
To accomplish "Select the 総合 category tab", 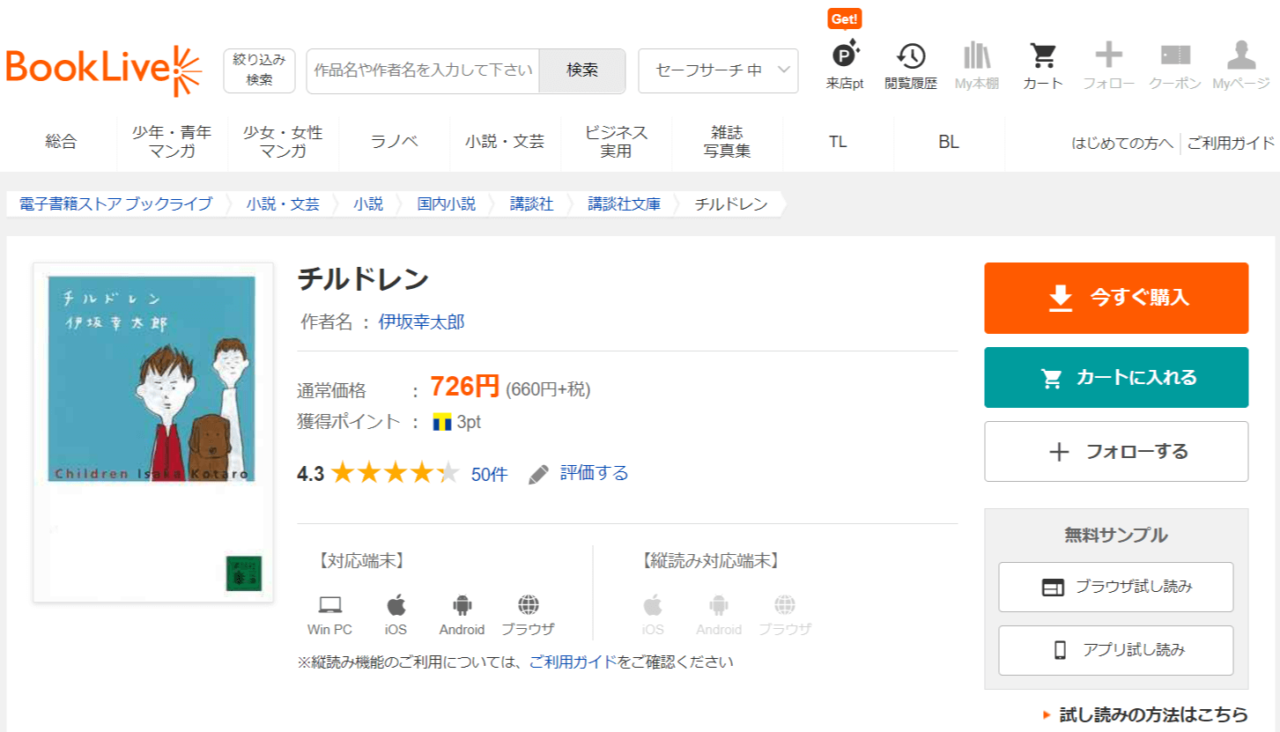I will pyautogui.click(x=61, y=142).
